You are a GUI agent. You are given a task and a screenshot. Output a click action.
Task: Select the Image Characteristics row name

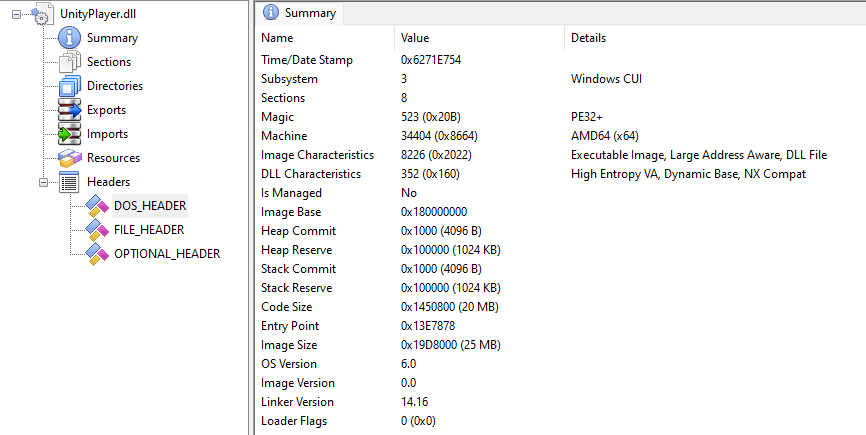pyautogui.click(x=318, y=155)
